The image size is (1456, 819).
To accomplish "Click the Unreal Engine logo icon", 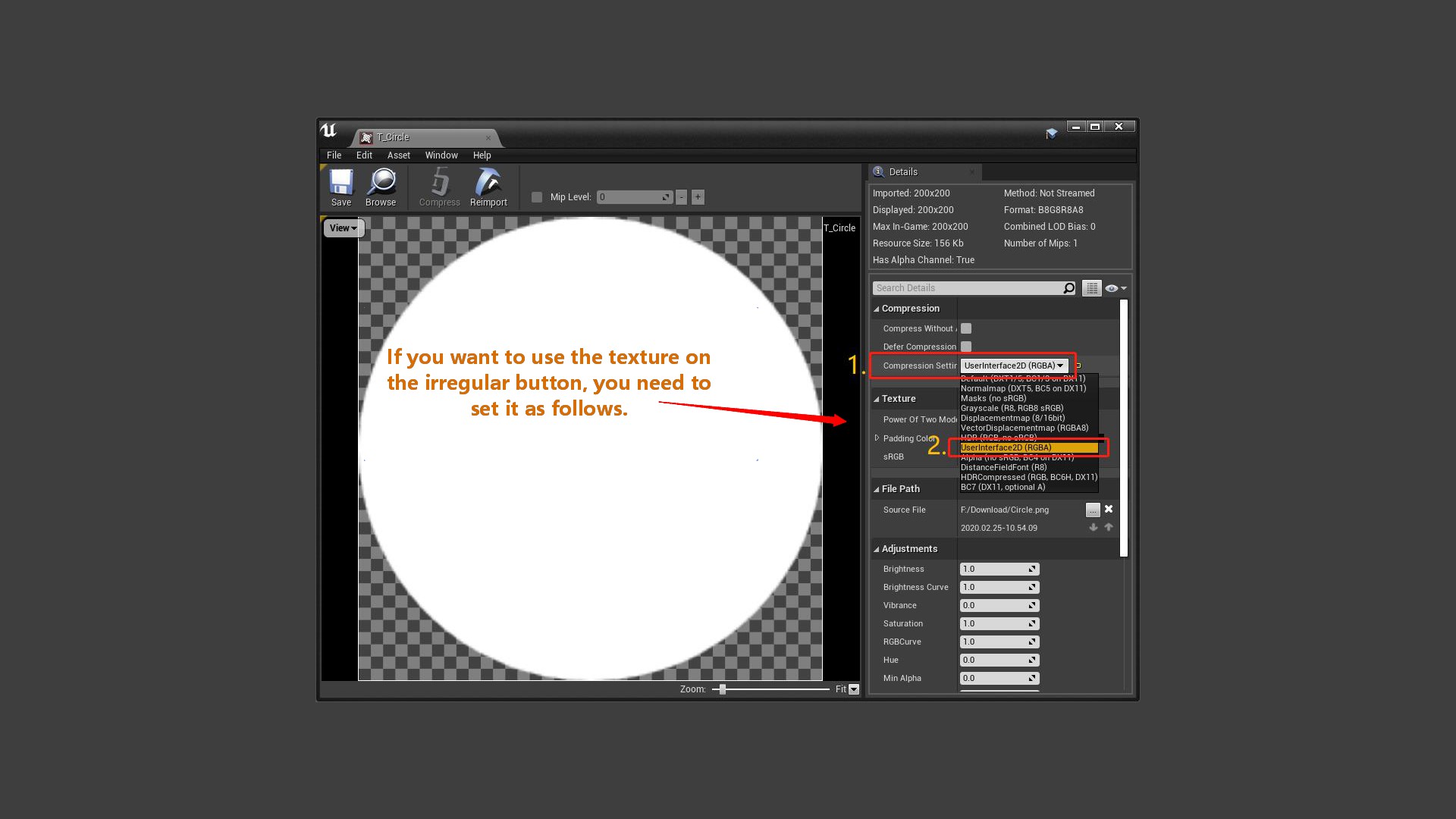I will [x=328, y=129].
